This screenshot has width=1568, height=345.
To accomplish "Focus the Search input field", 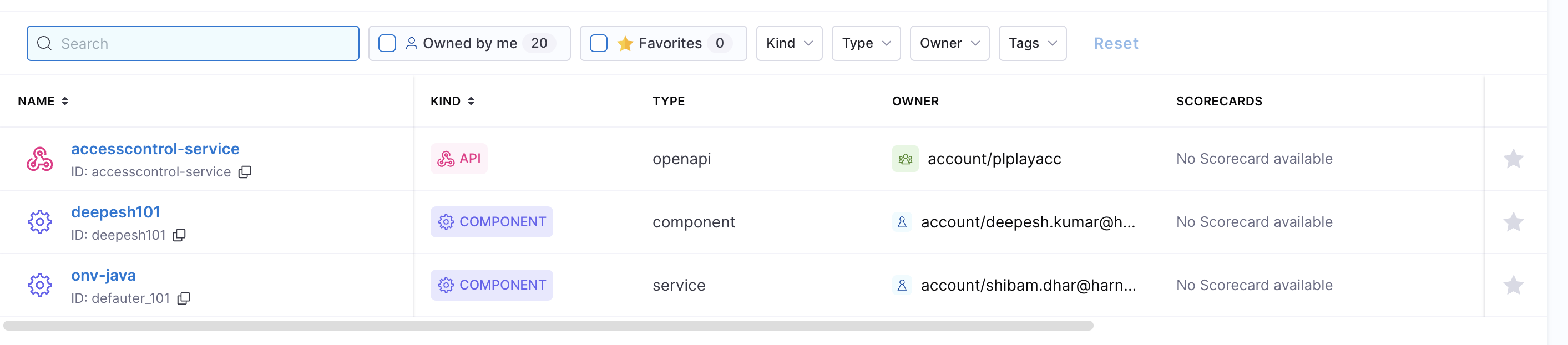I will click(x=201, y=43).
